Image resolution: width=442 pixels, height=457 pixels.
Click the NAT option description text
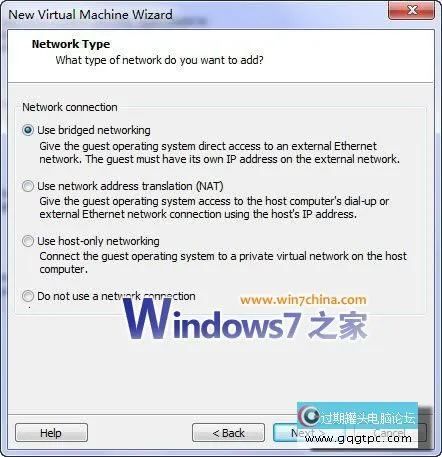tap(214, 208)
